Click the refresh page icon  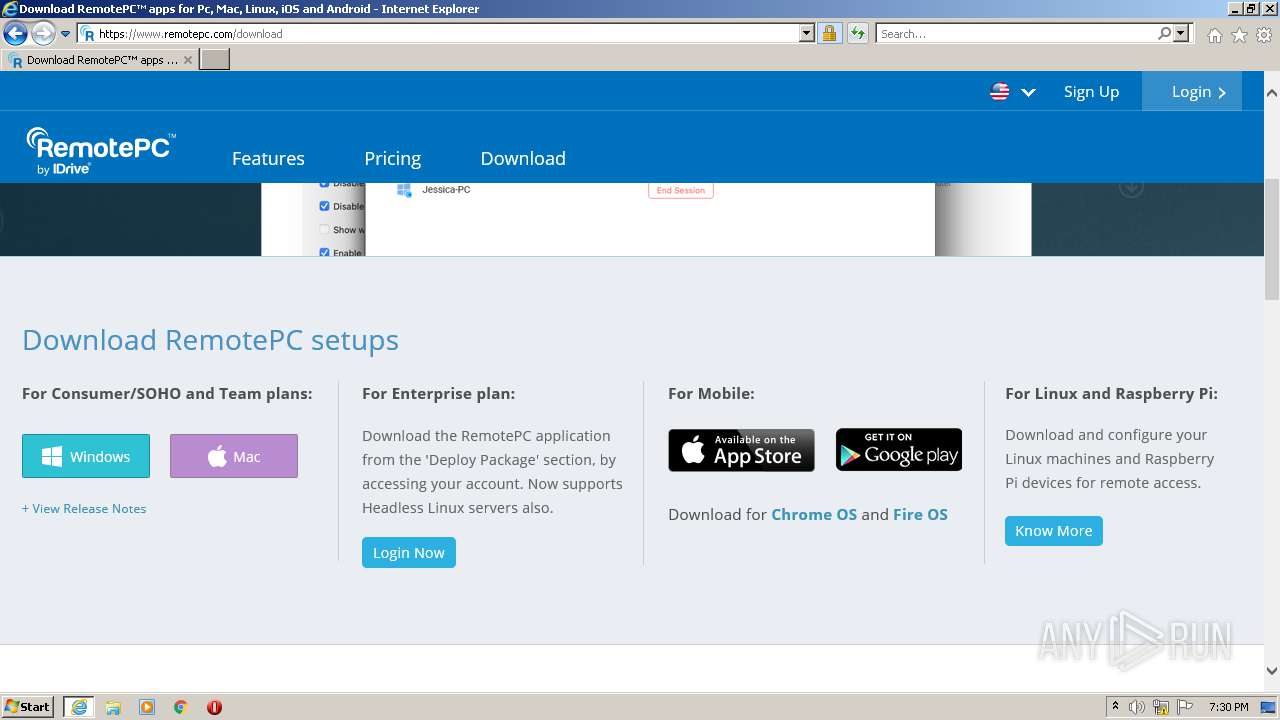pyautogui.click(x=858, y=34)
